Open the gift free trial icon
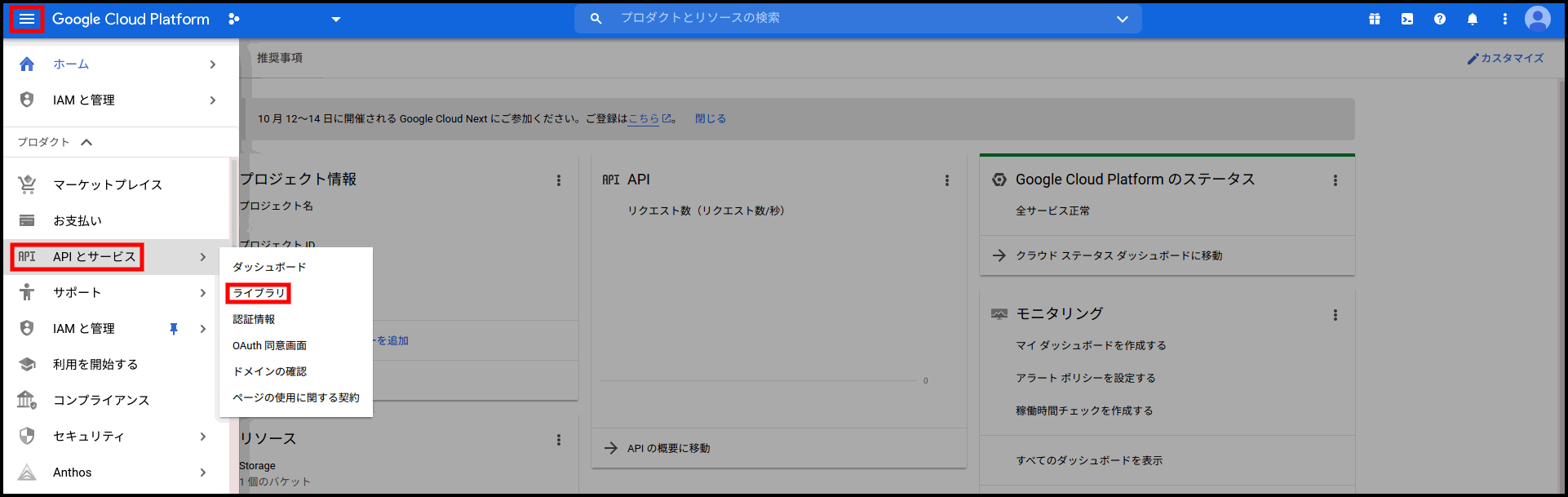1568x497 pixels. (1375, 19)
